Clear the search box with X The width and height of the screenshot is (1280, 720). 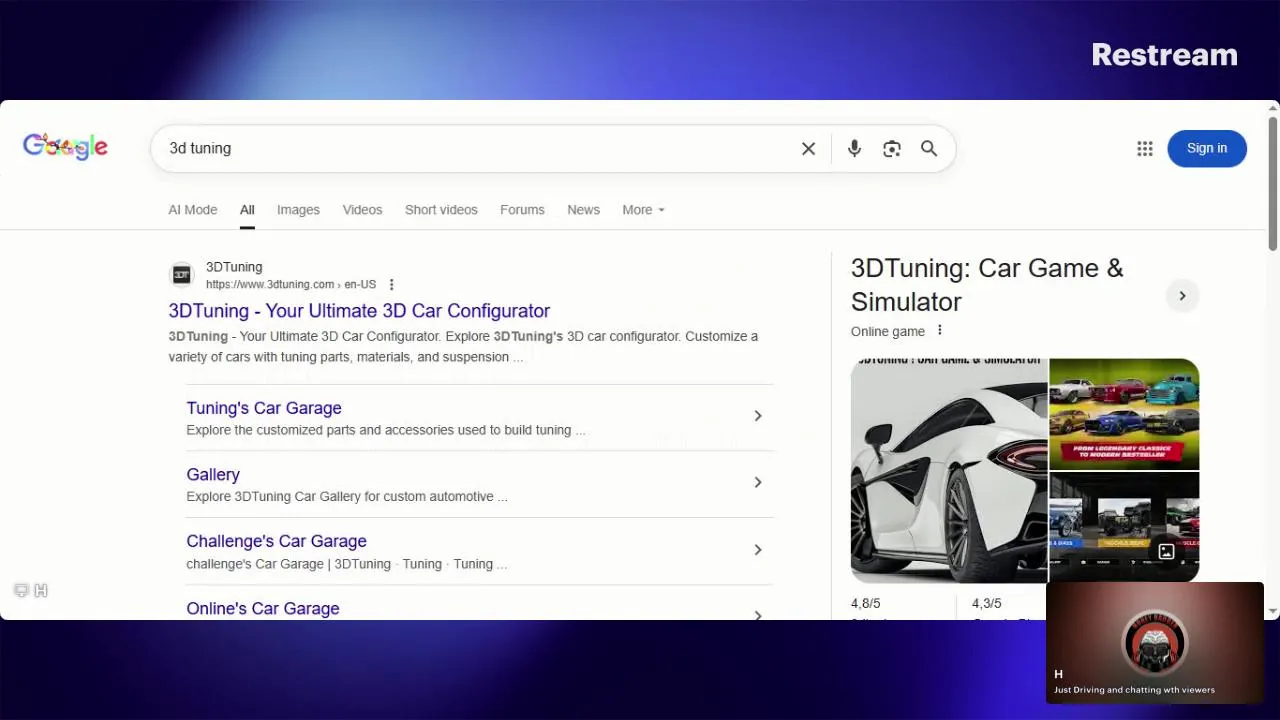[808, 149]
